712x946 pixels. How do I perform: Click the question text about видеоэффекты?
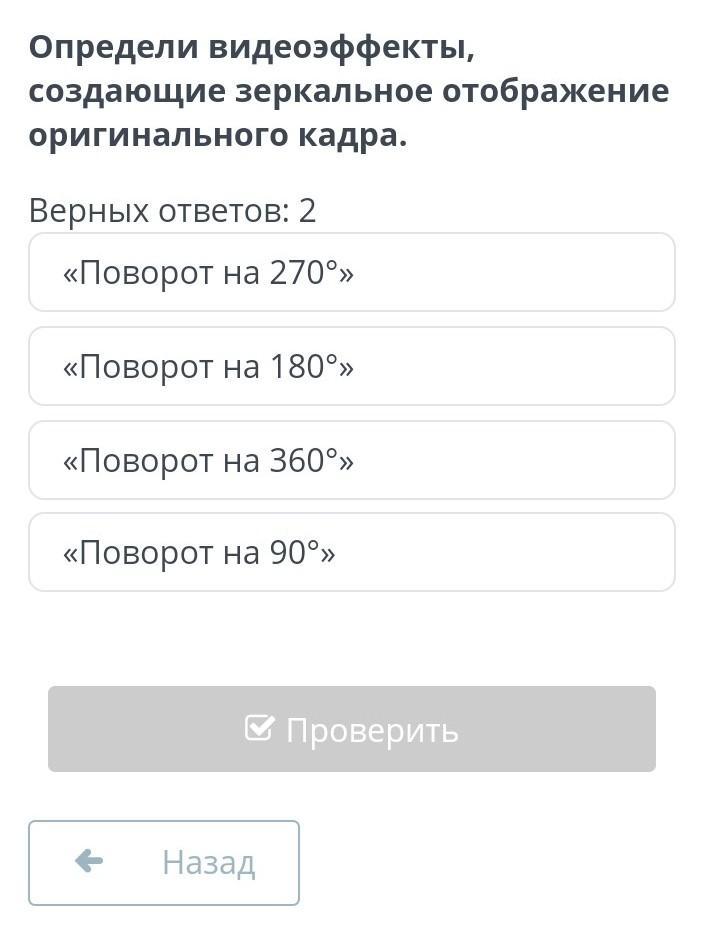[x=348, y=91]
